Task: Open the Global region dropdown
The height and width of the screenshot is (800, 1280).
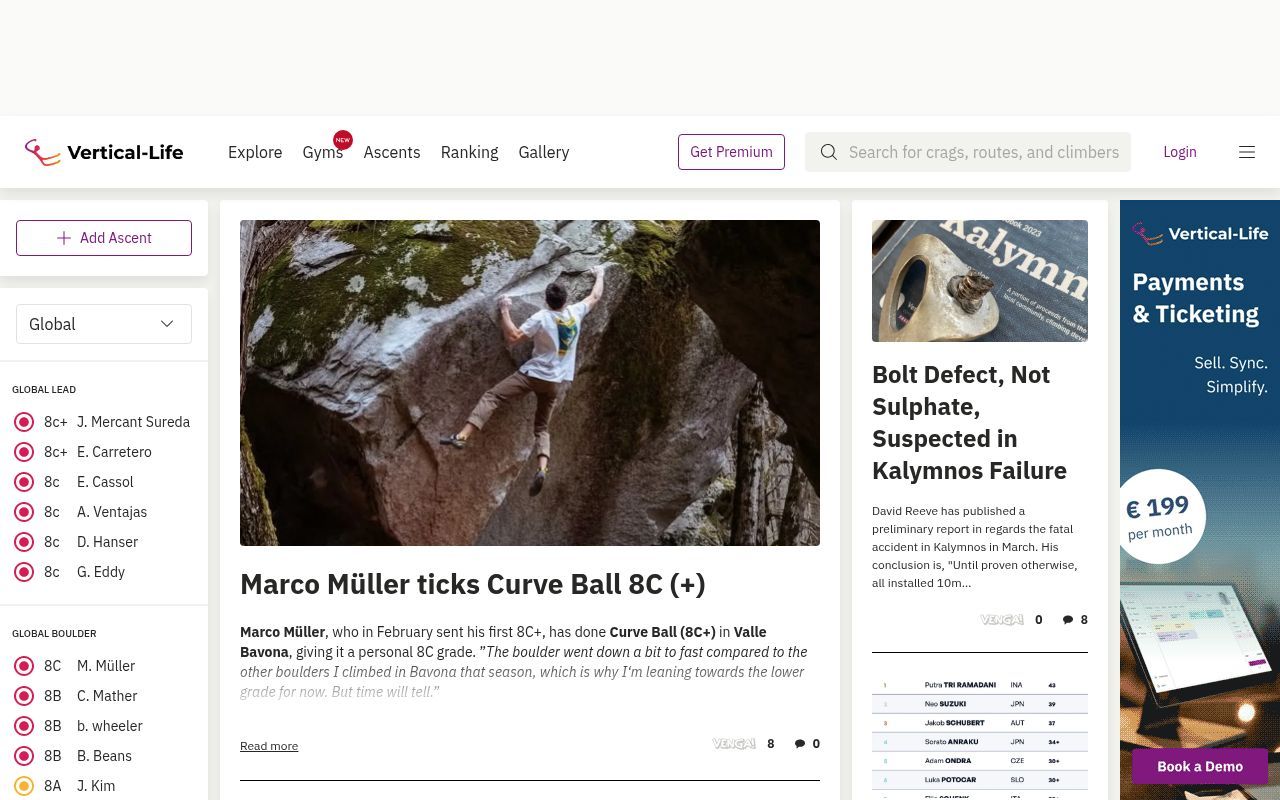Action: coord(104,324)
